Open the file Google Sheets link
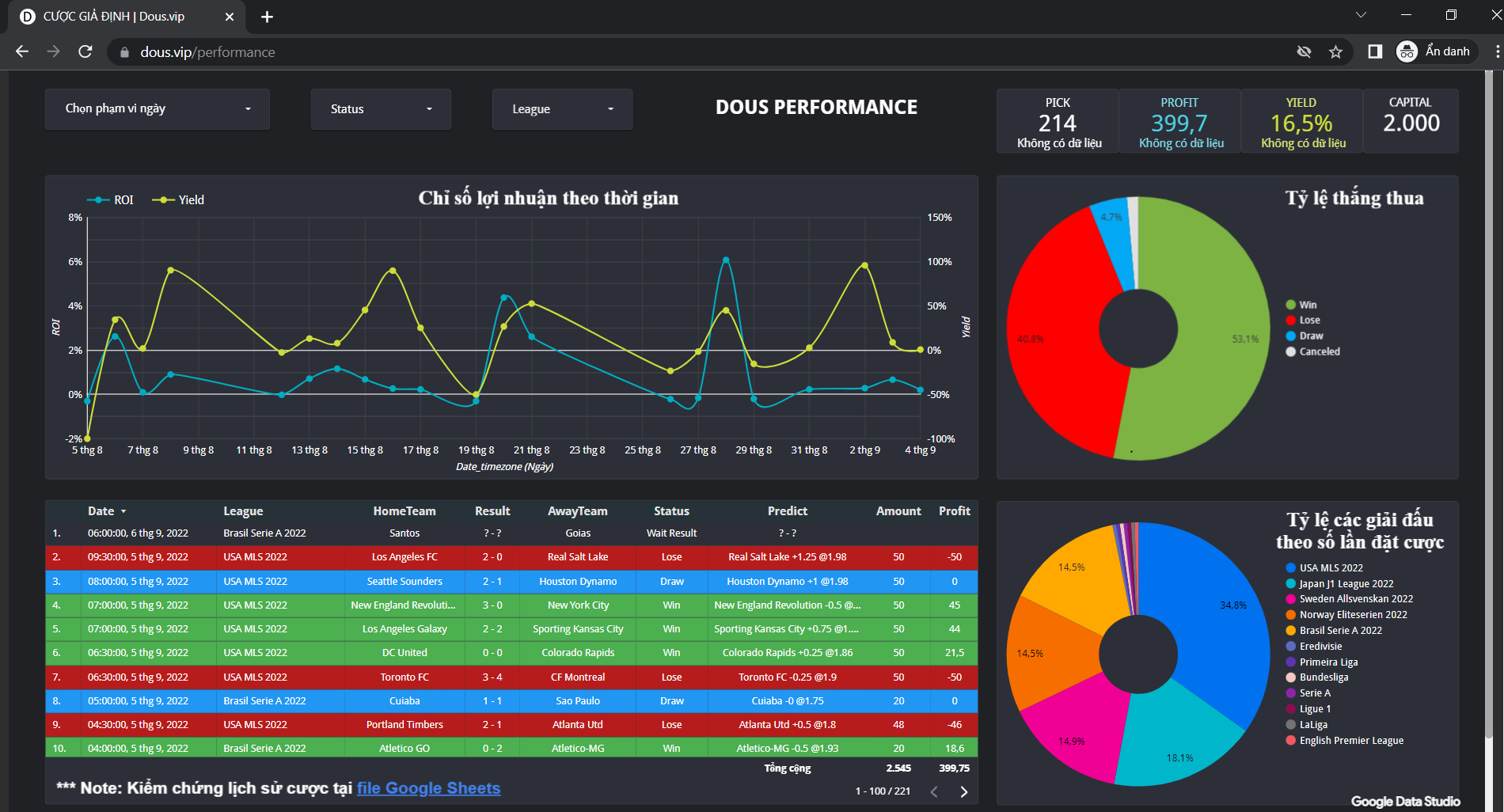Screen dimensions: 1504x812 tap(428, 788)
